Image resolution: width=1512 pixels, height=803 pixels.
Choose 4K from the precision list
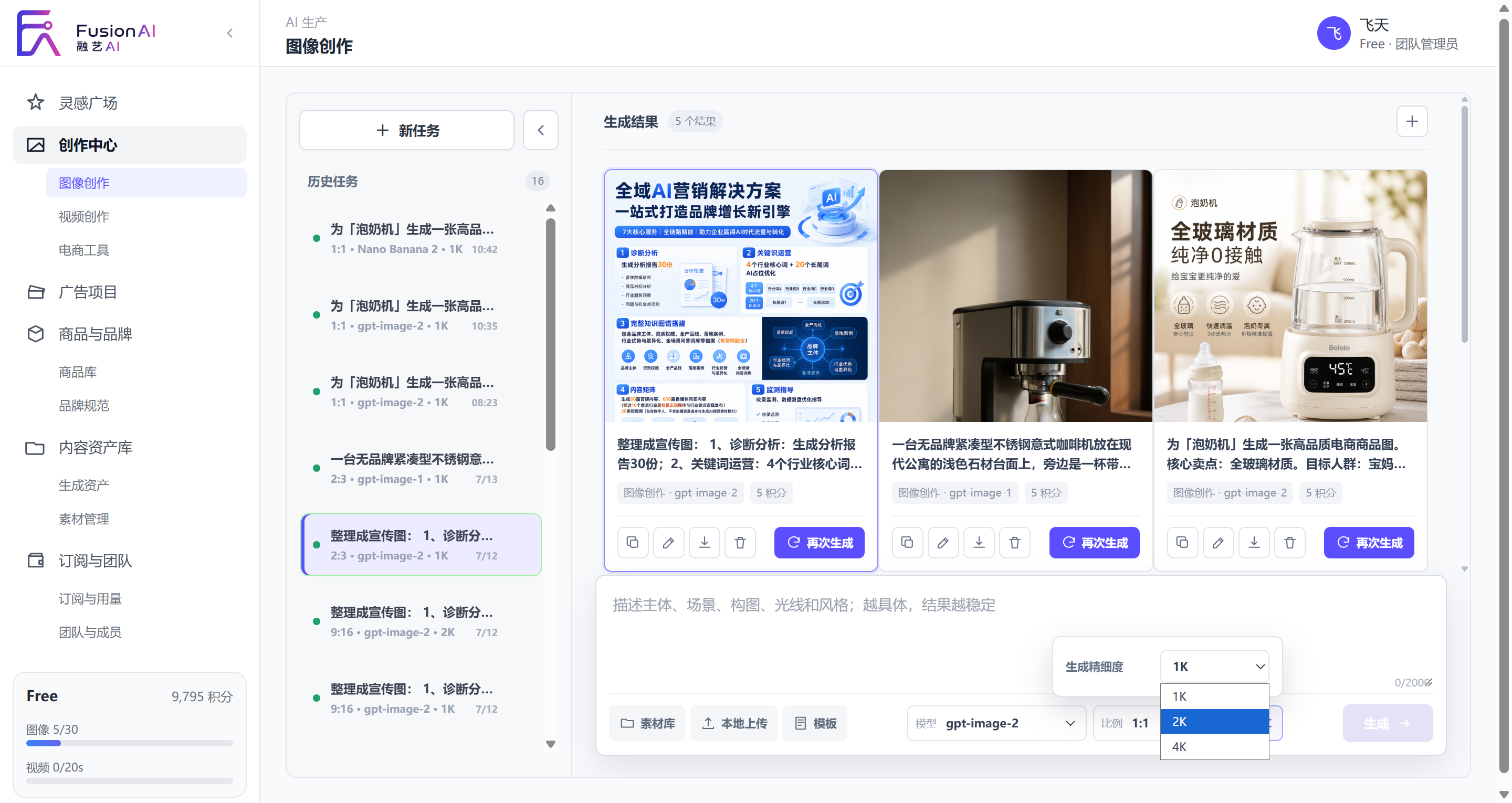(x=1214, y=747)
